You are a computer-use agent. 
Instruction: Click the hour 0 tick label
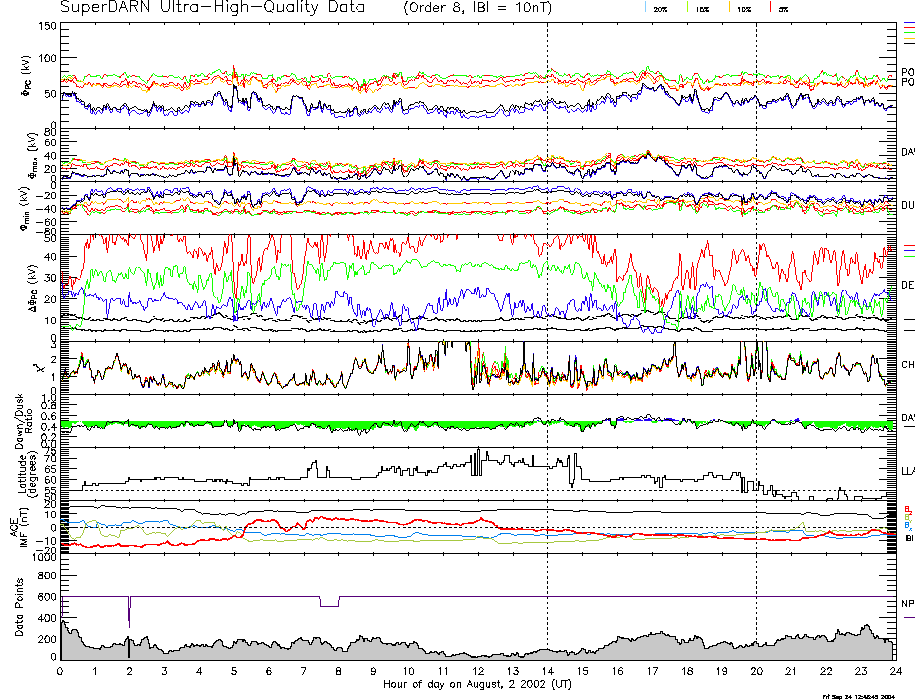point(61,671)
